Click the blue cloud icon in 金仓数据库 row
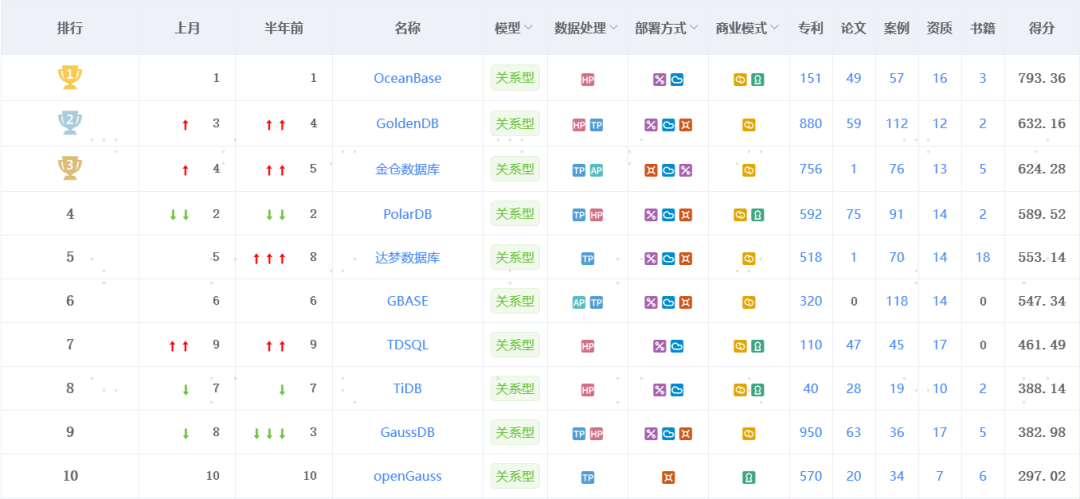This screenshot has width=1080, height=499. pyautogui.click(x=668, y=170)
